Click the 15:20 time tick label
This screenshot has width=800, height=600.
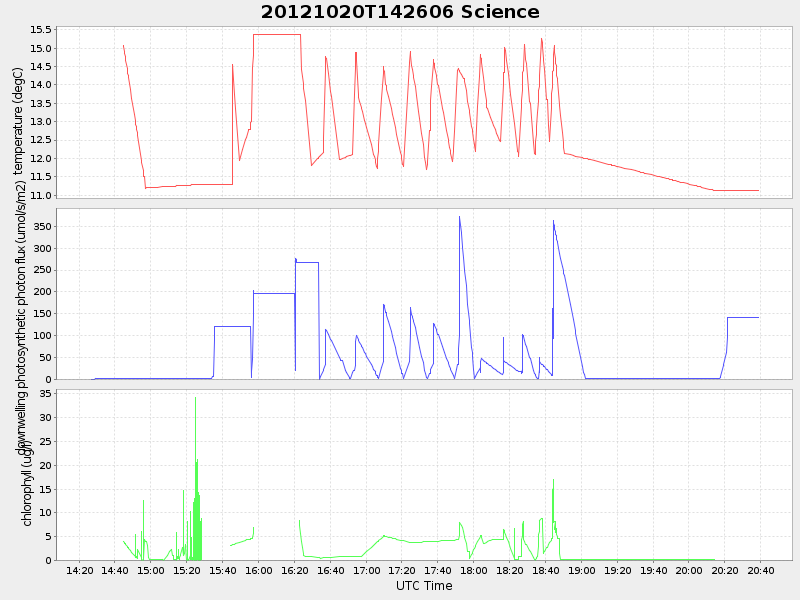point(187,570)
